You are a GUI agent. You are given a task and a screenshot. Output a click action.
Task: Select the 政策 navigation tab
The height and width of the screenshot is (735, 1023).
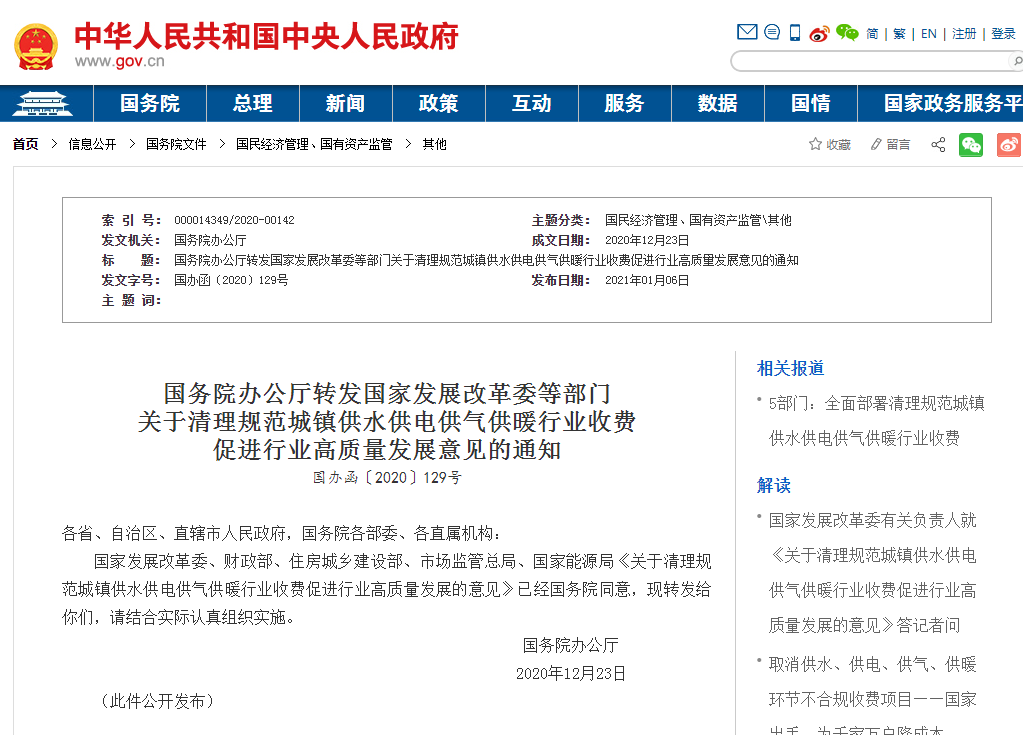(438, 103)
